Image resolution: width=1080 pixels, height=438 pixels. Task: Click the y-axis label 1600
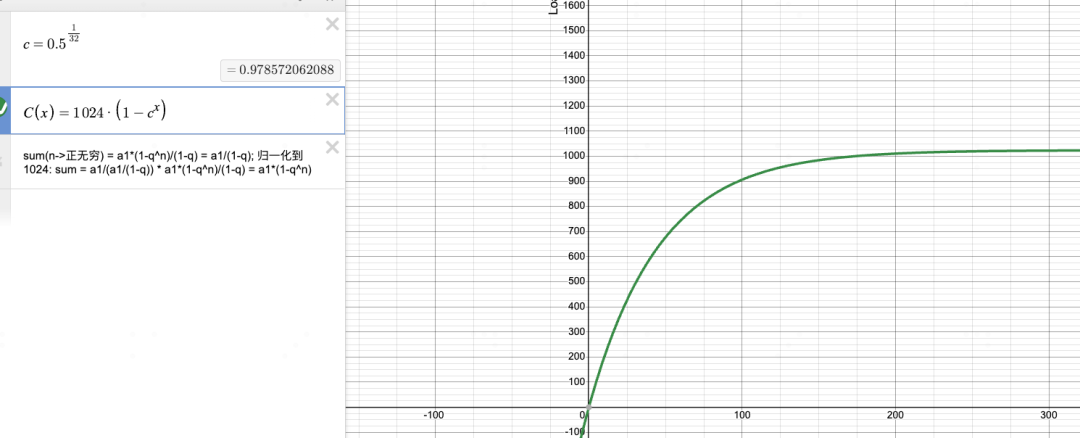click(574, 6)
